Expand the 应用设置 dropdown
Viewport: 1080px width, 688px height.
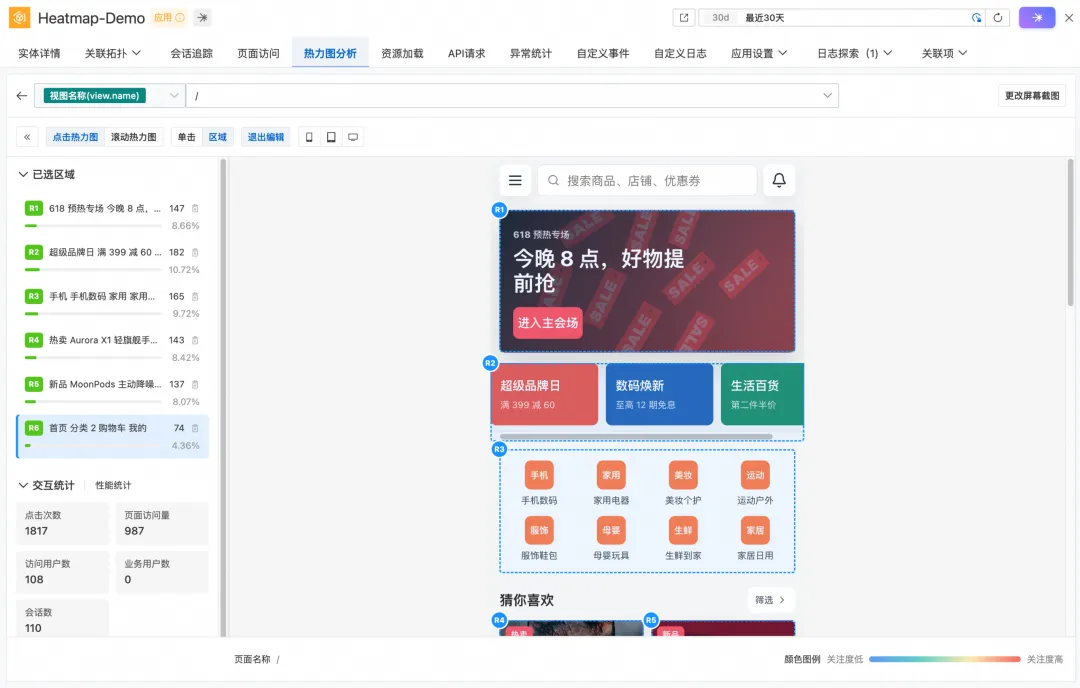coord(759,53)
